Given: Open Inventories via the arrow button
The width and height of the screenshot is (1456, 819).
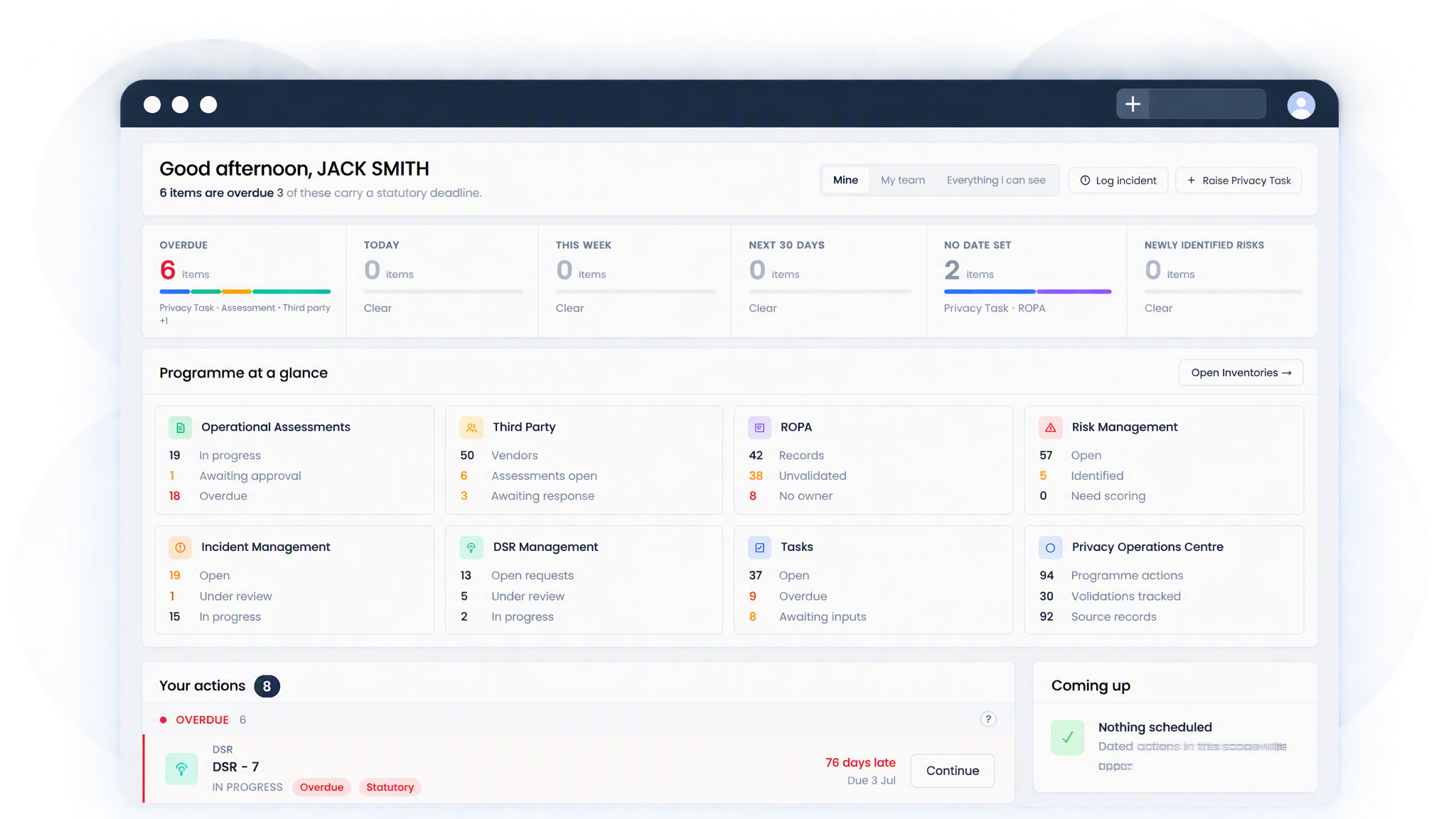Looking at the screenshot, I should click(1241, 373).
